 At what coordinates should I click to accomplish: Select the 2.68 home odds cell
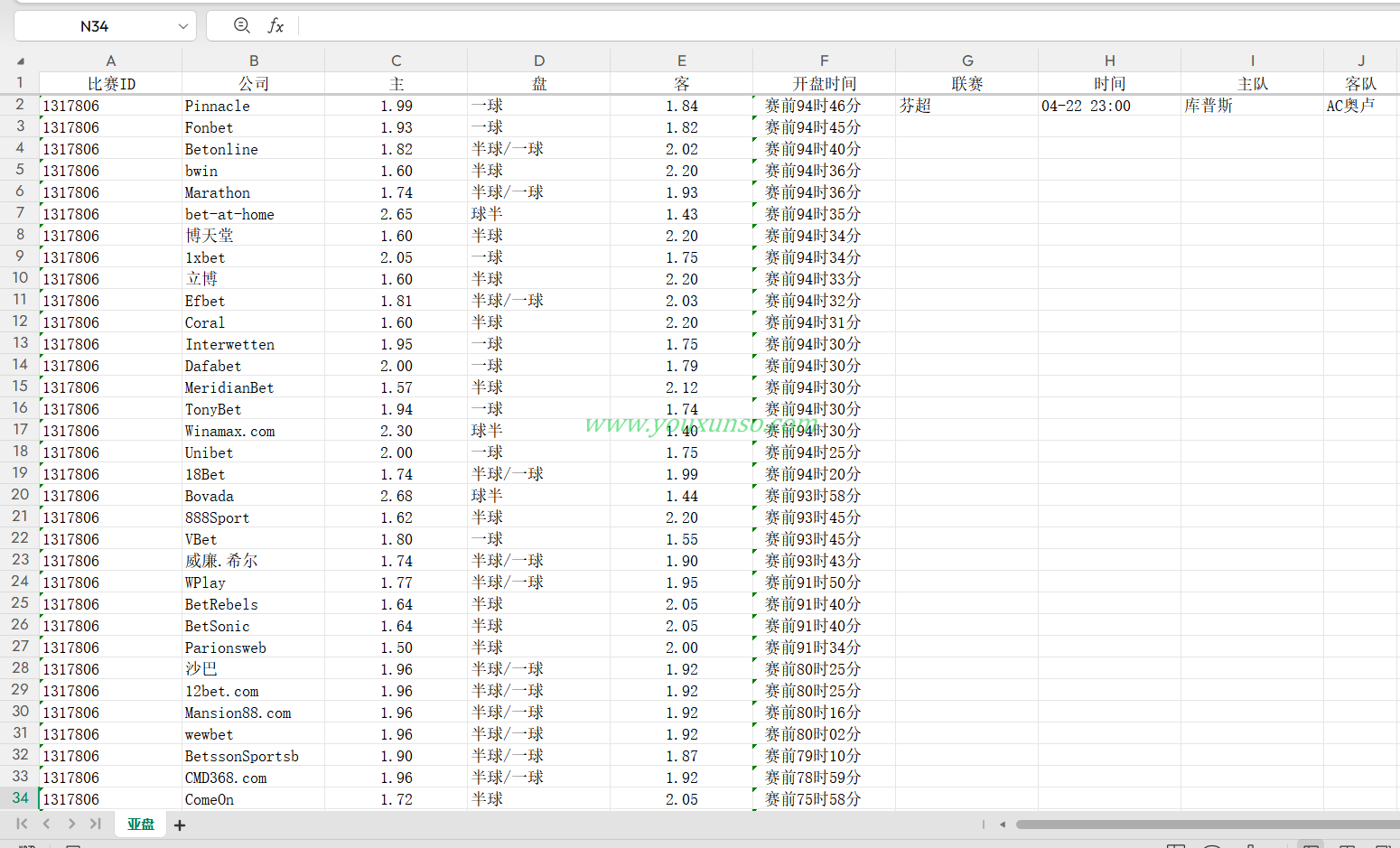click(397, 496)
